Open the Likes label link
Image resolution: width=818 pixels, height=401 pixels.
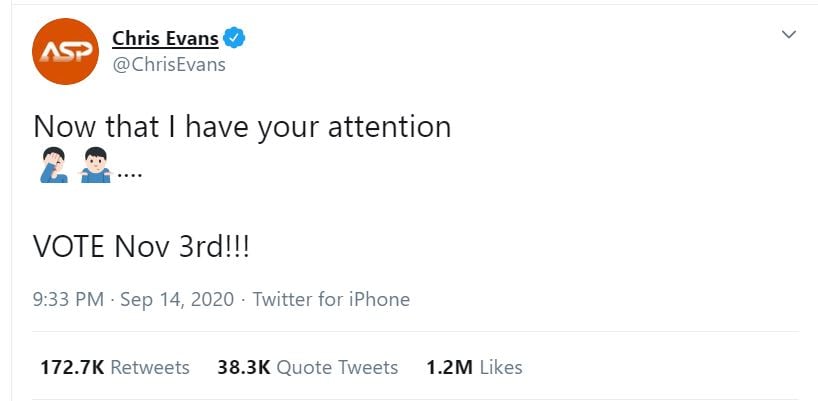[x=501, y=368]
